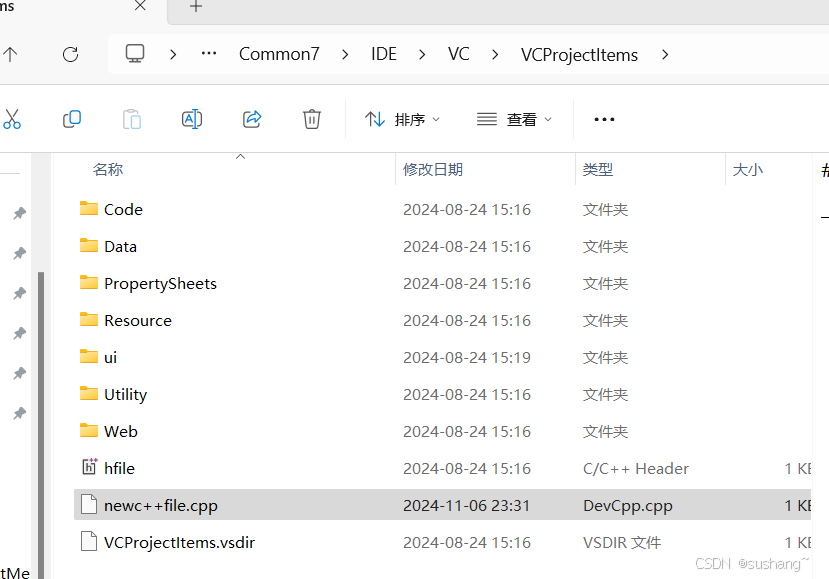Click the VSDIR 文件 type cell
829x579 pixels.
pos(622,543)
